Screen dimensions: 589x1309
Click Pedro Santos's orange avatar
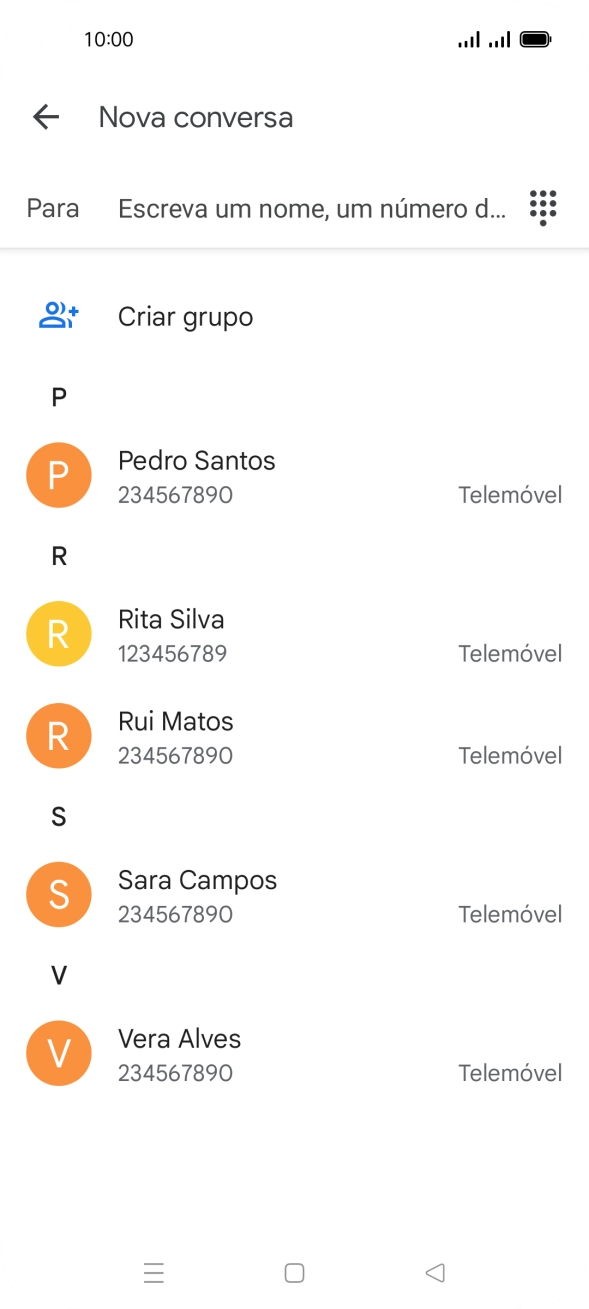[58, 475]
